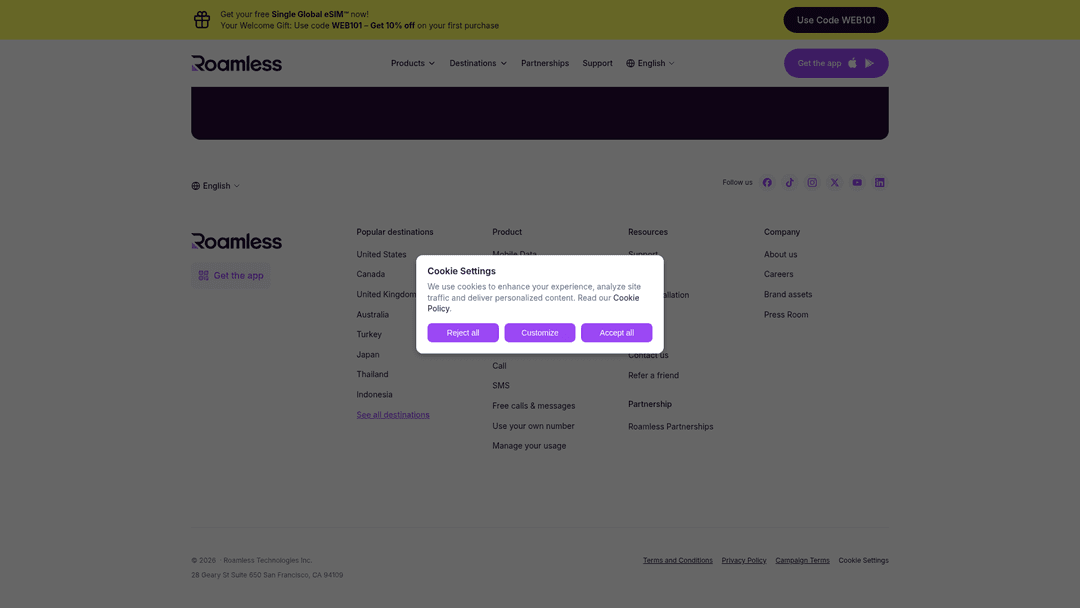
Task: Open the Instagram profile icon
Action: point(812,182)
